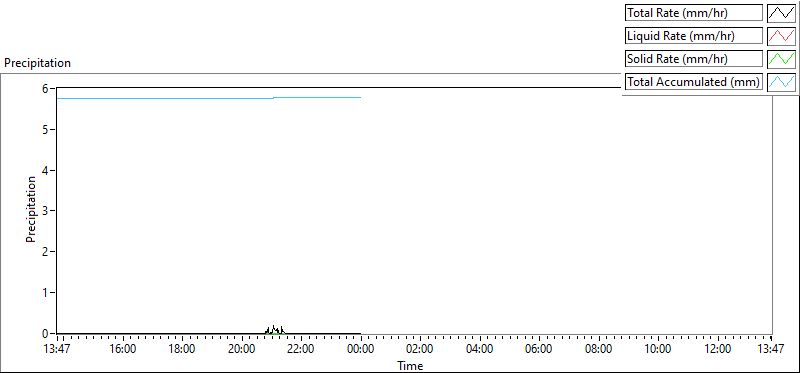
Task: Click the ending 13:47 time axis label
Action: click(771, 350)
